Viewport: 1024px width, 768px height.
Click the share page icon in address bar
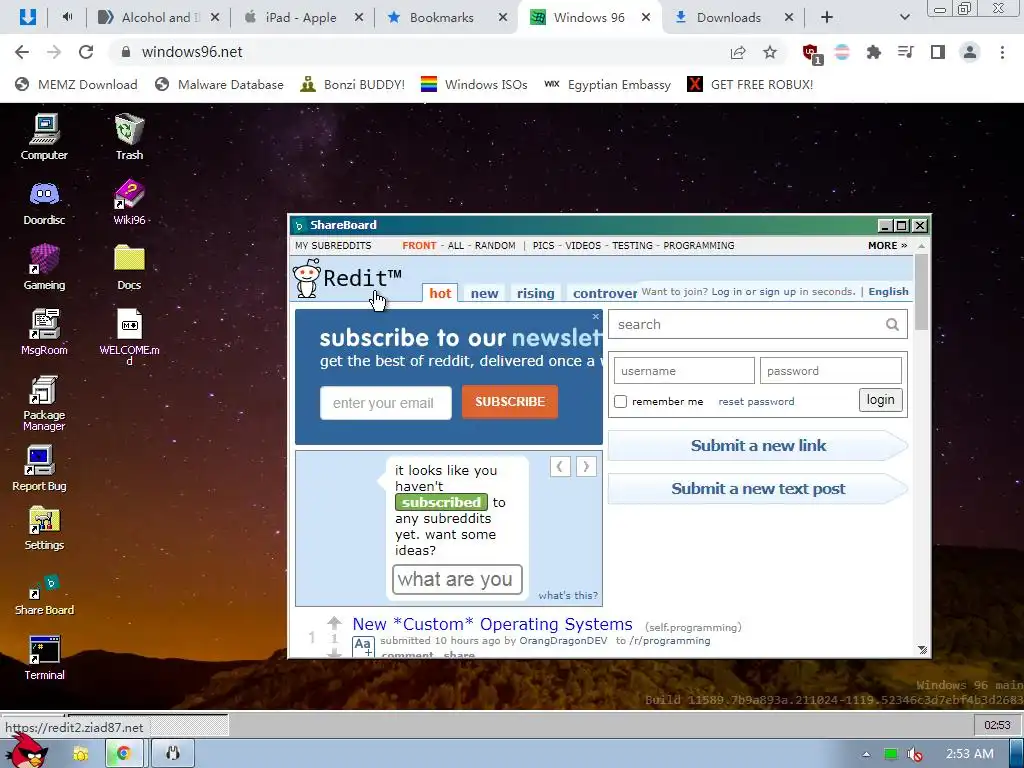point(738,52)
